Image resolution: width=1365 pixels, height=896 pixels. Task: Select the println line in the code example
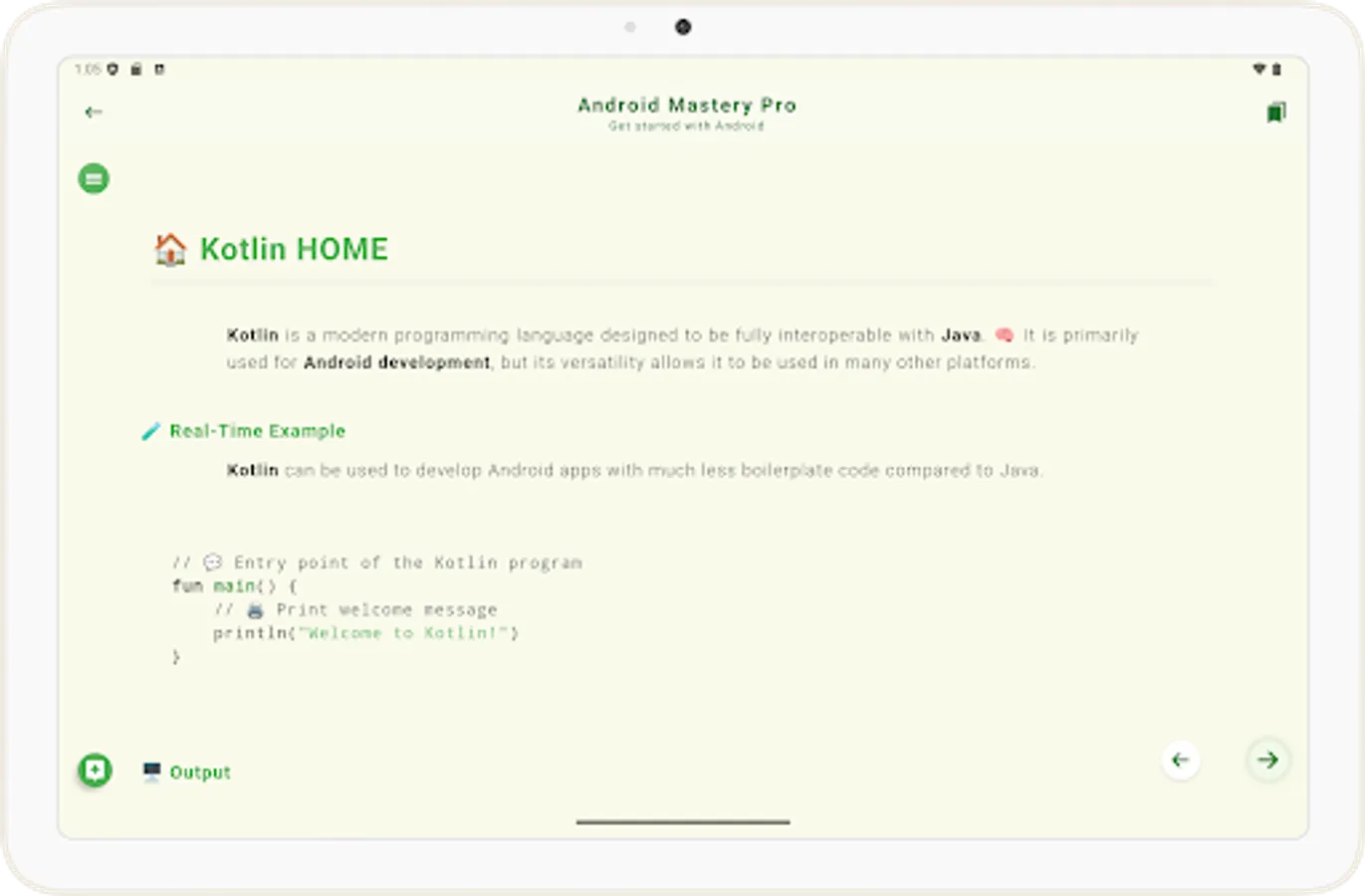click(x=368, y=632)
